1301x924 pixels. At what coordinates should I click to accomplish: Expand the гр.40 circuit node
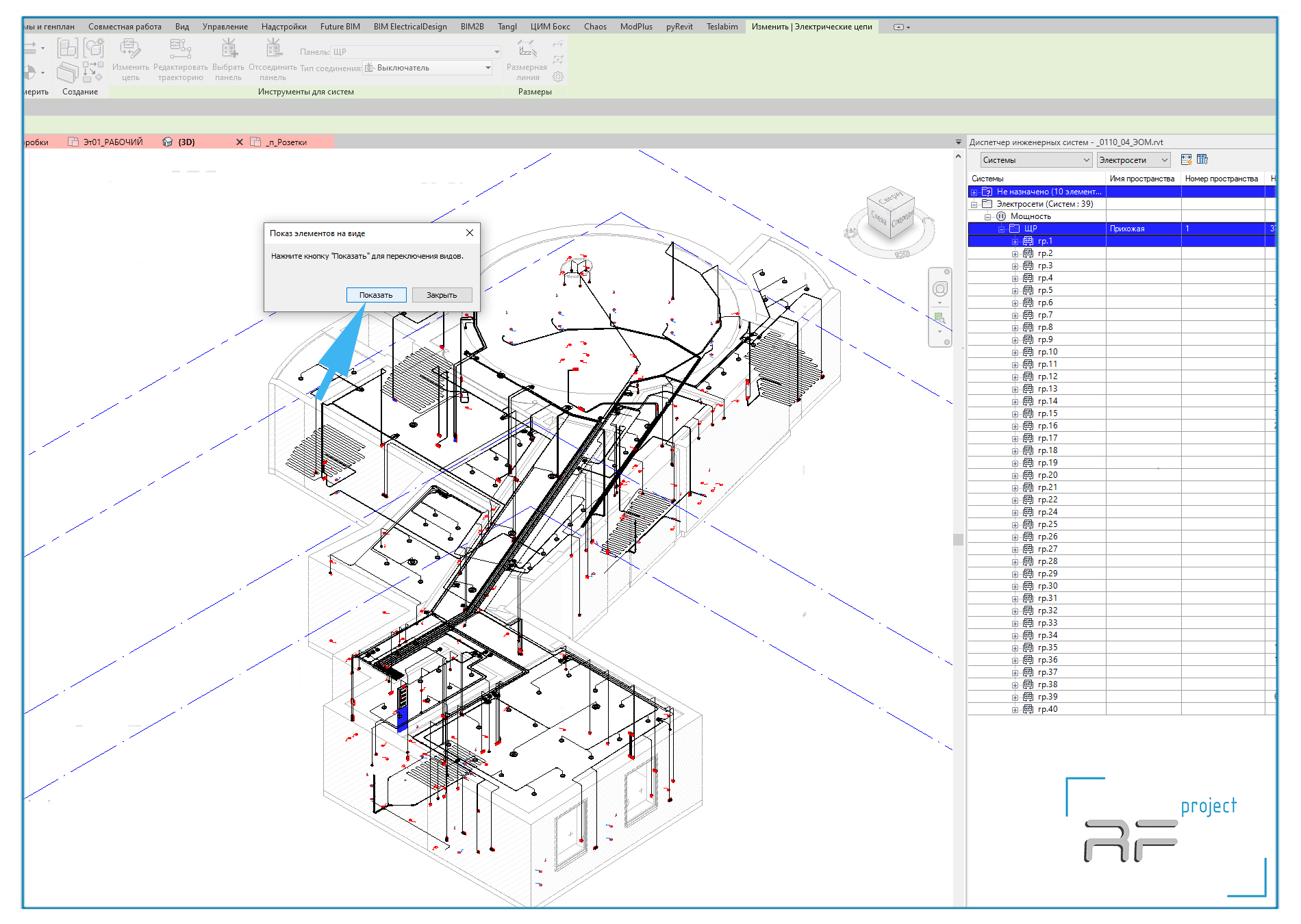point(1015,710)
